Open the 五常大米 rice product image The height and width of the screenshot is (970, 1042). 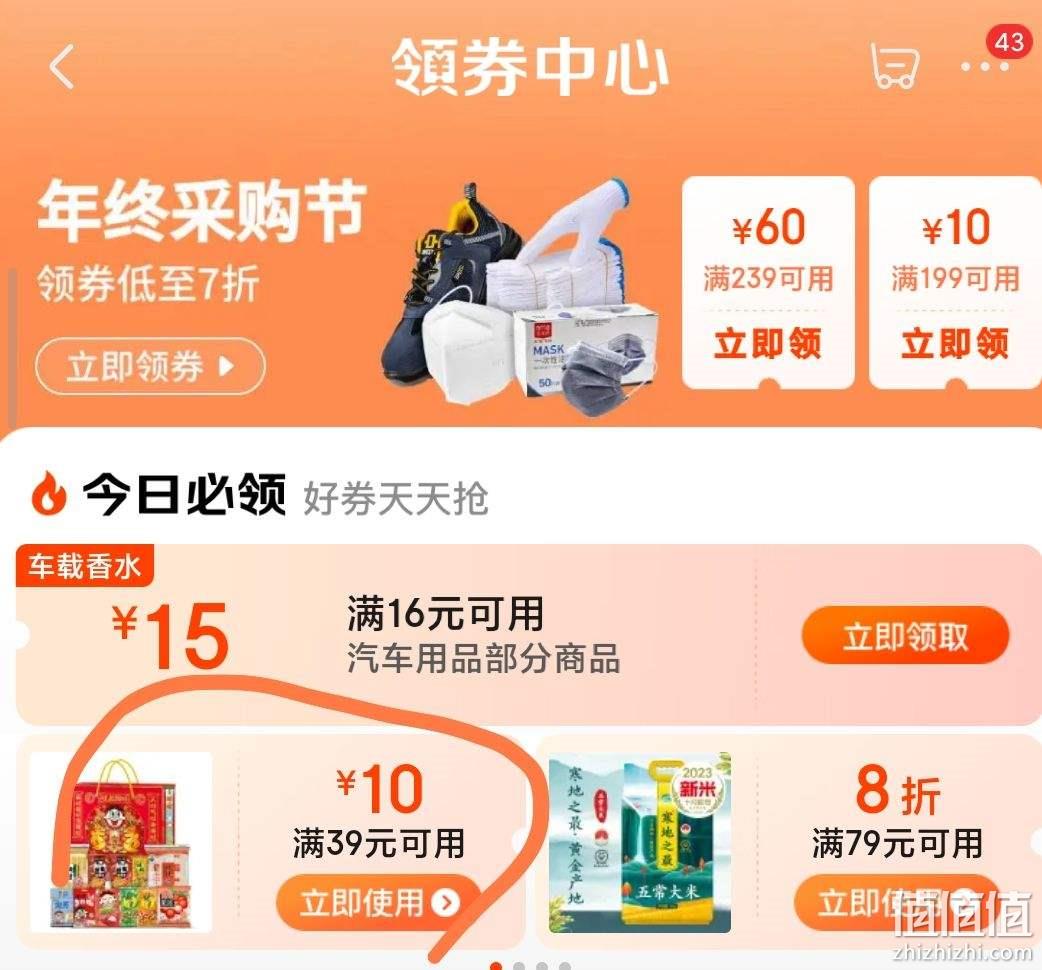pos(640,842)
